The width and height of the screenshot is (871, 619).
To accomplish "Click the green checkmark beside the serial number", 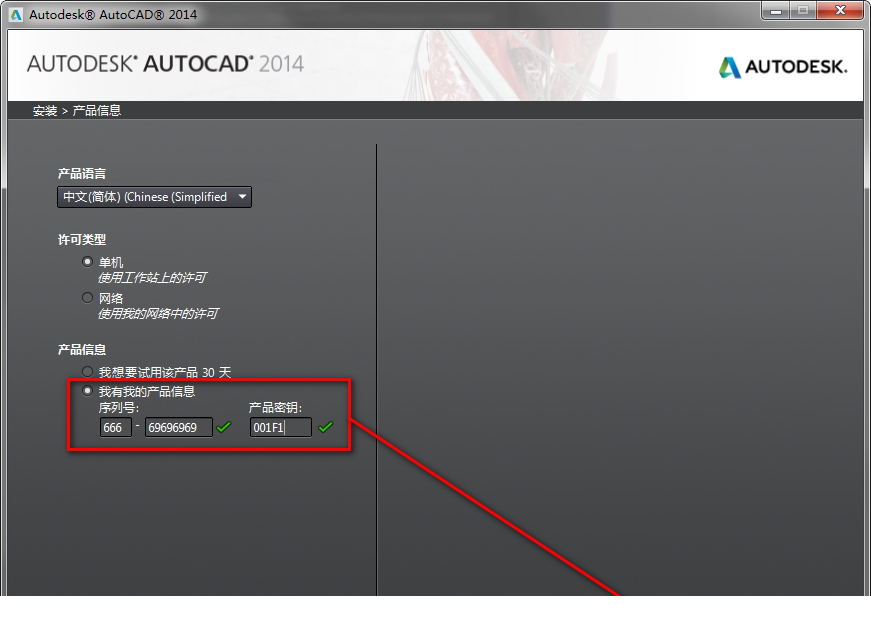I will click(x=224, y=427).
